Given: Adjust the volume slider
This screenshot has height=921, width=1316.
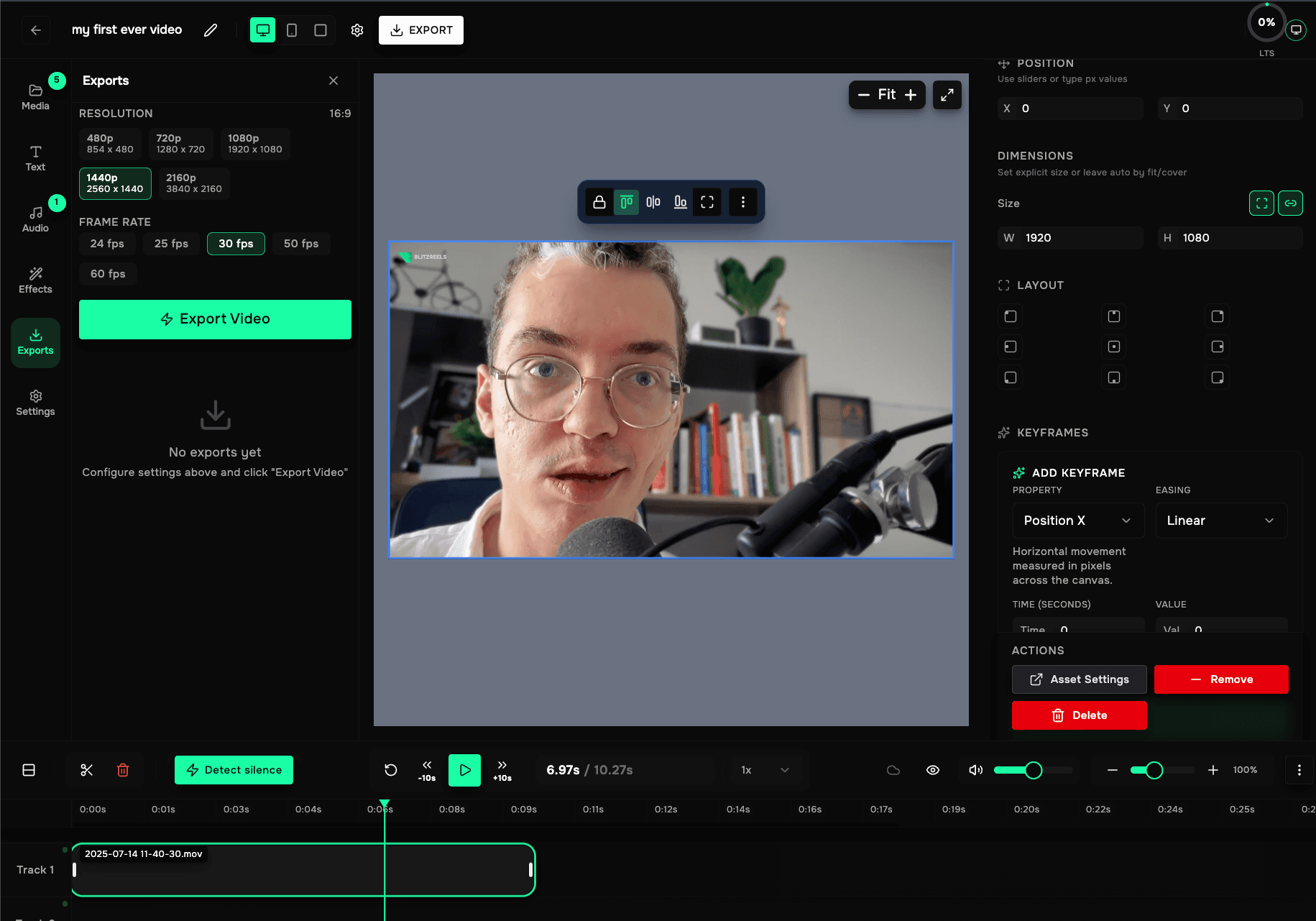Looking at the screenshot, I should click(1033, 769).
